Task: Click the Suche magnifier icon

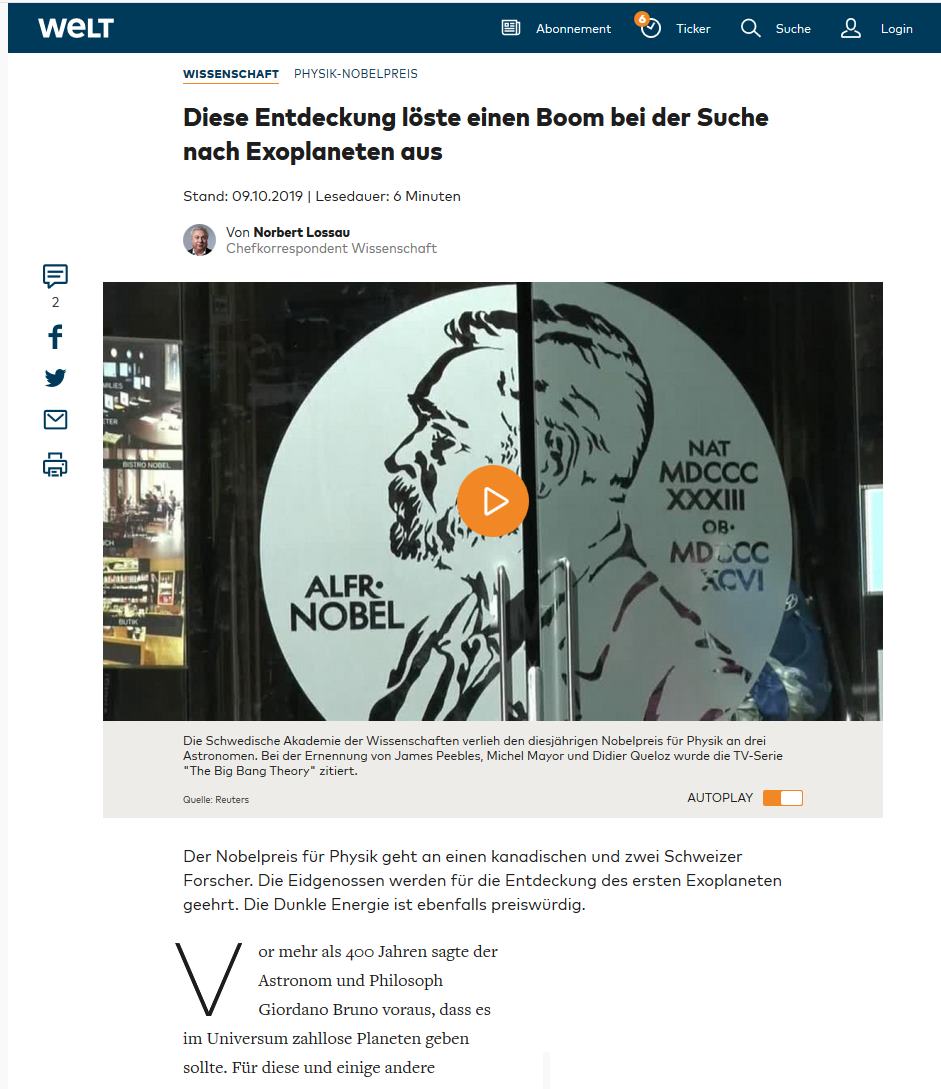Action: tap(750, 28)
